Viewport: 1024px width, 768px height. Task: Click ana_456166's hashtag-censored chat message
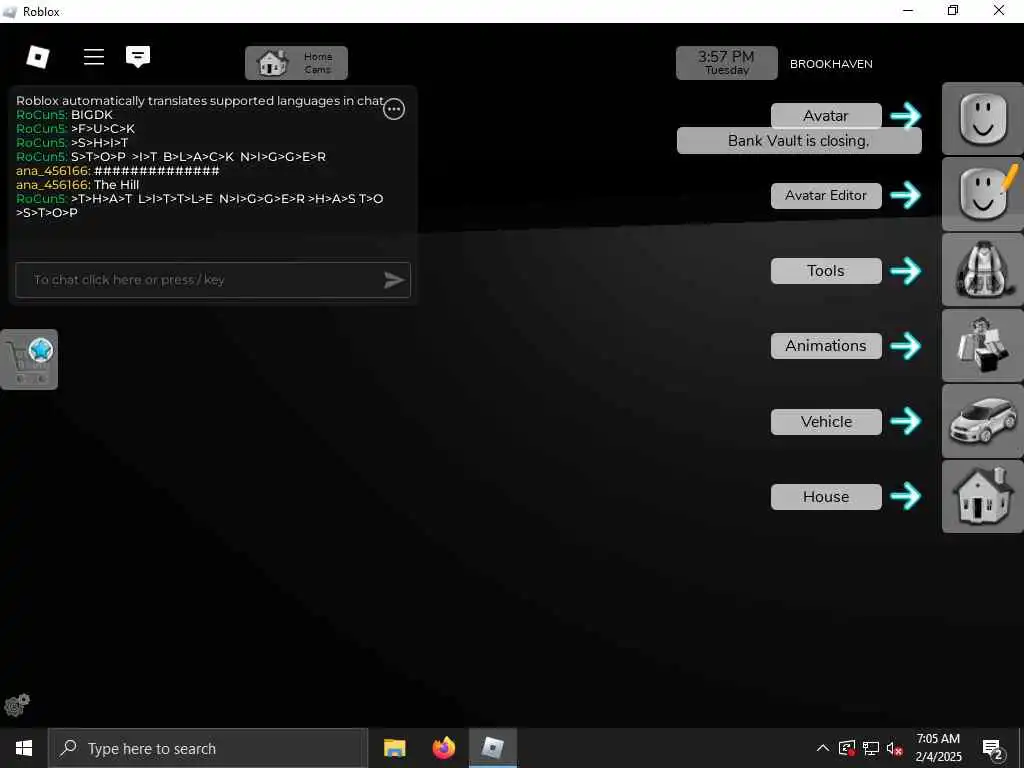(118, 171)
